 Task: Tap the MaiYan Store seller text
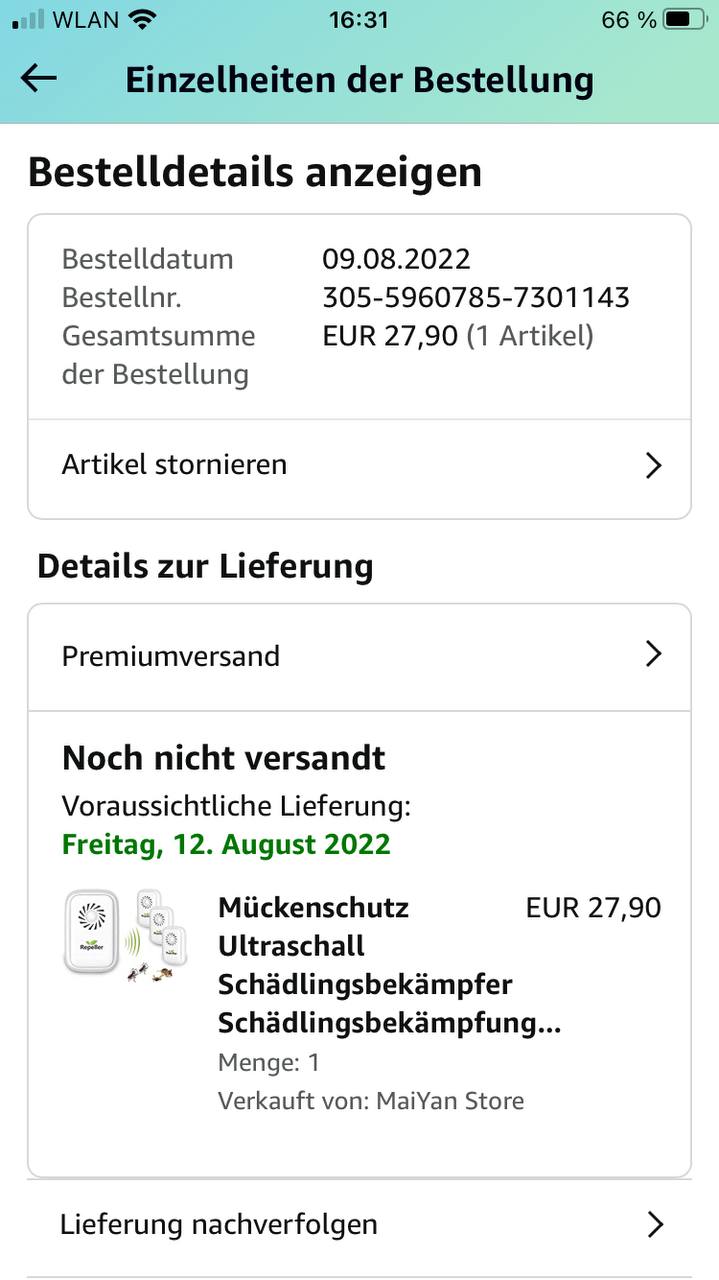pos(449,1101)
